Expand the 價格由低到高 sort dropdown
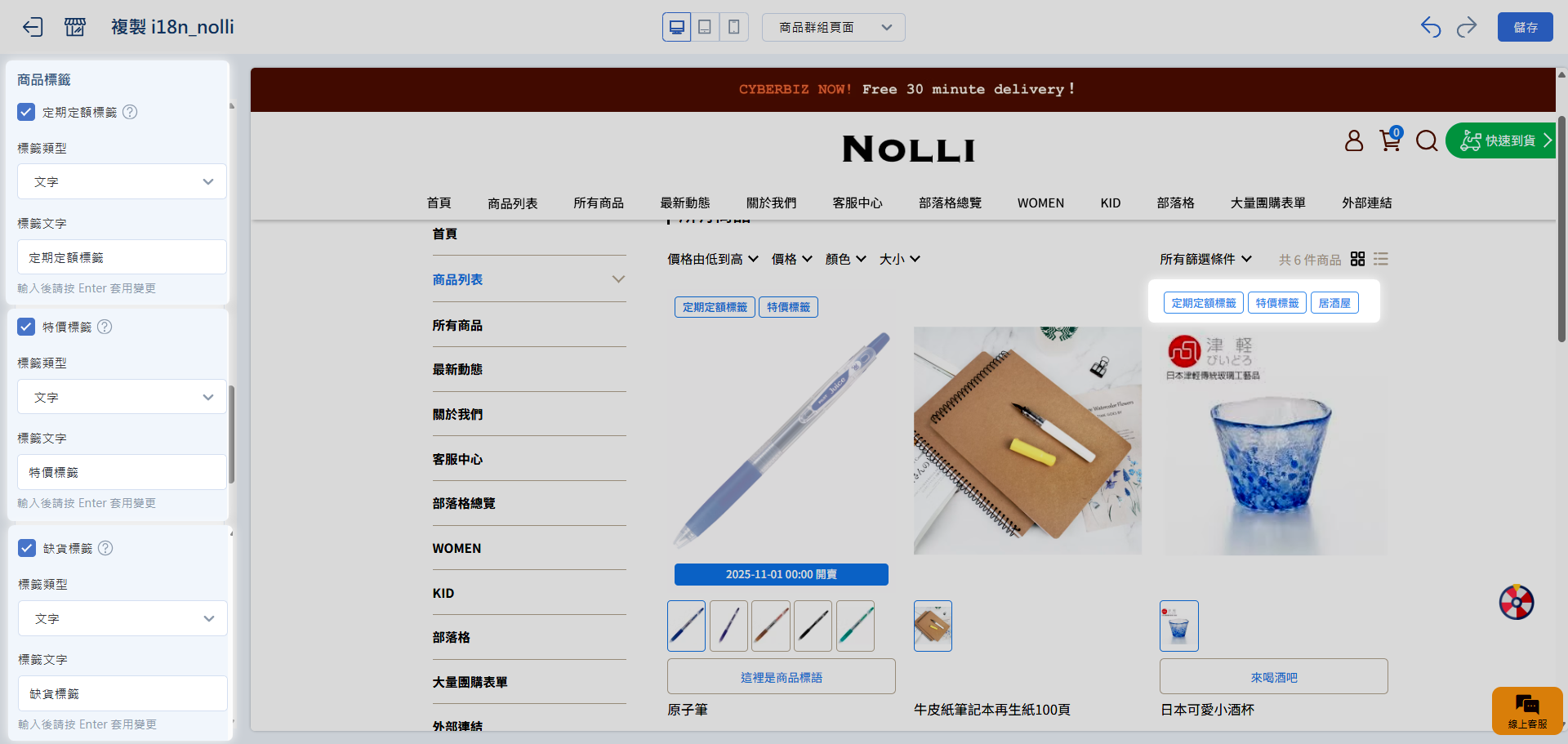 712,259
